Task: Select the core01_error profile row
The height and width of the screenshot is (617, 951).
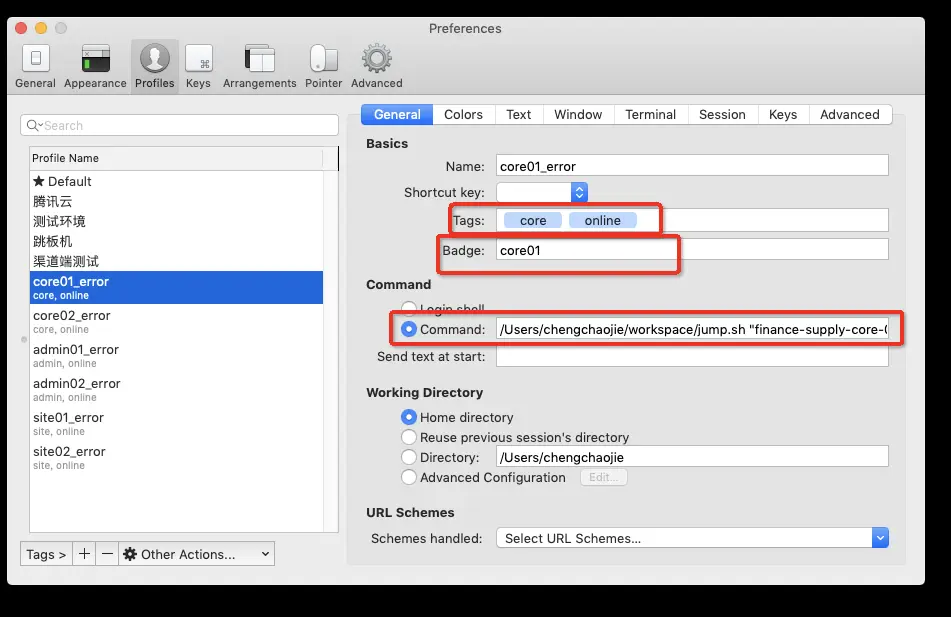Action: click(176, 288)
